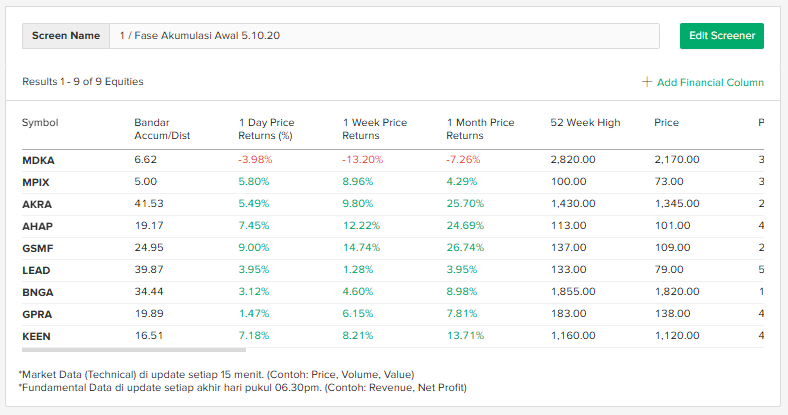
Task: Open LEAD stock symbol
Action: click(x=36, y=270)
